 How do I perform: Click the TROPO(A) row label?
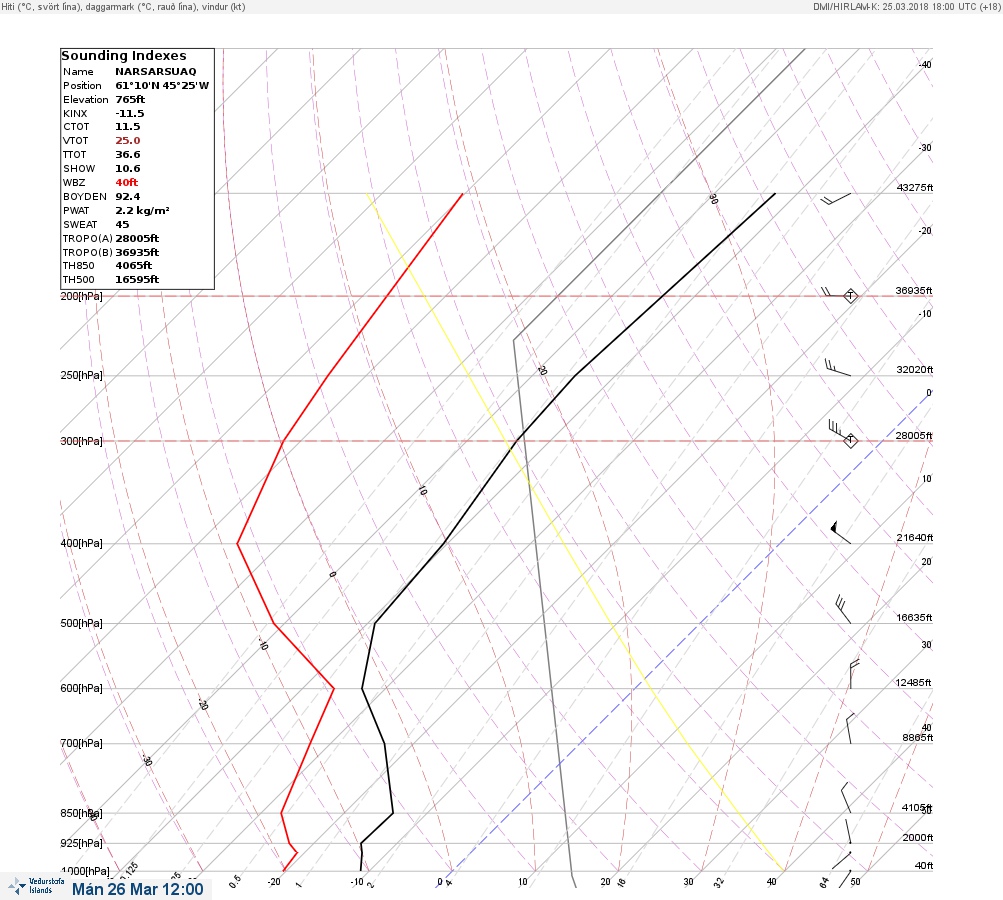coord(88,239)
